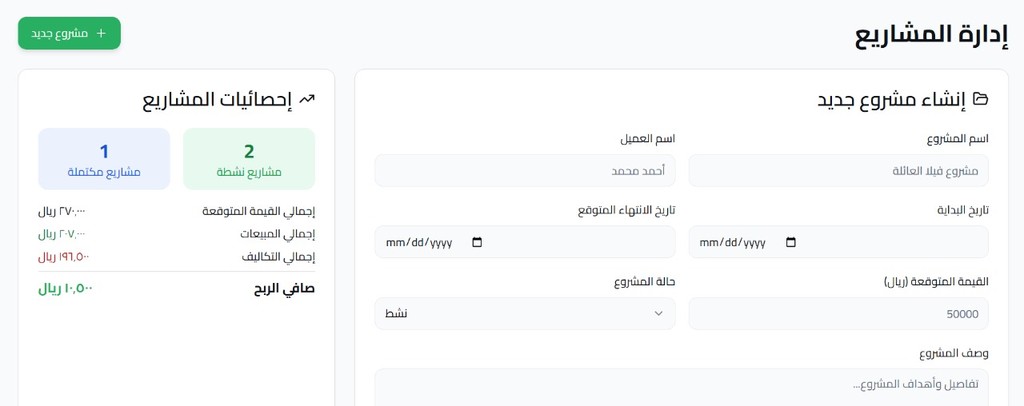
Task: Focus the اسم المشروع text field
Action: tap(838, 170)
